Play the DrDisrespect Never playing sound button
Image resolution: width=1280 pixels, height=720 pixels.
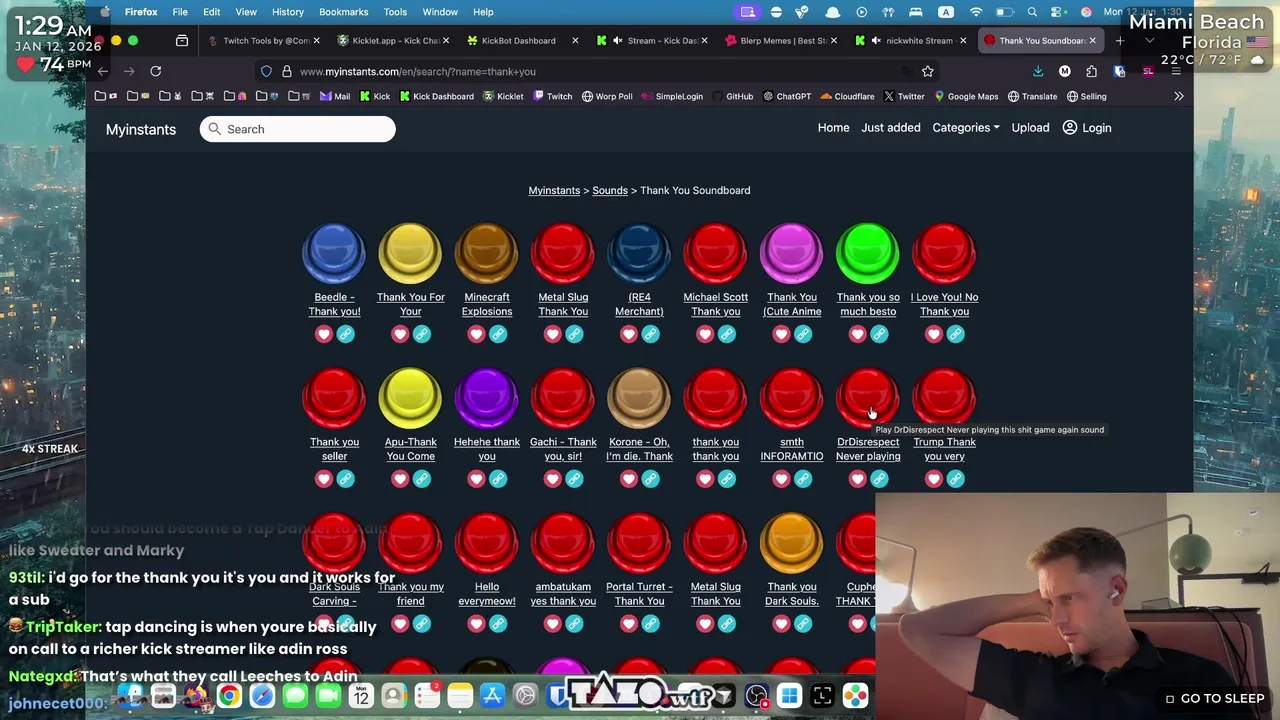[868, 398]
